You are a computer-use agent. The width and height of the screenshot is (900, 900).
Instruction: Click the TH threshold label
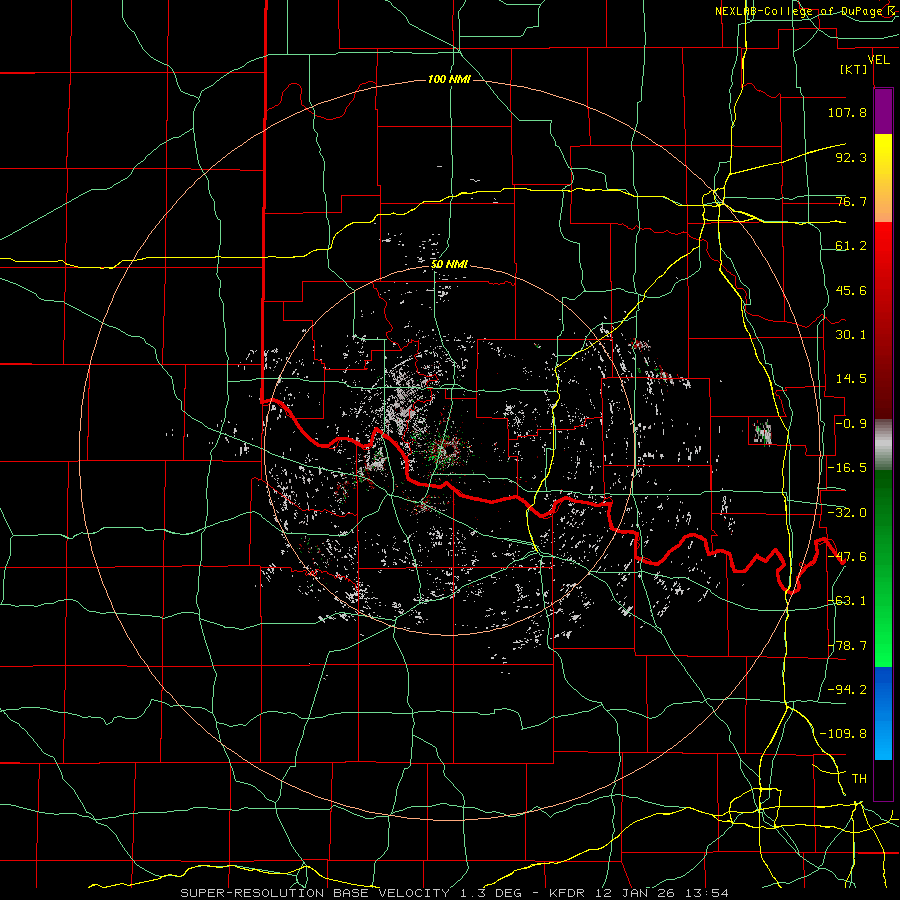[859, 779]
